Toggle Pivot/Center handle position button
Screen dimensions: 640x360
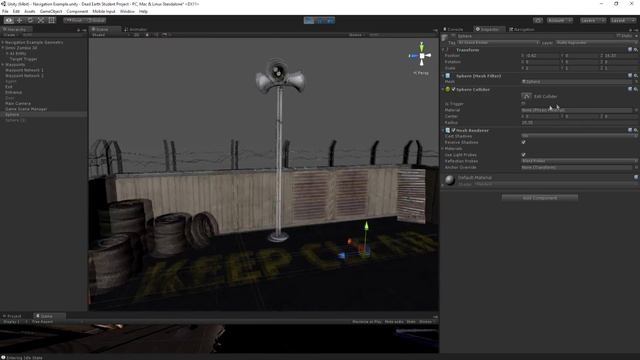tap(74, 20)
